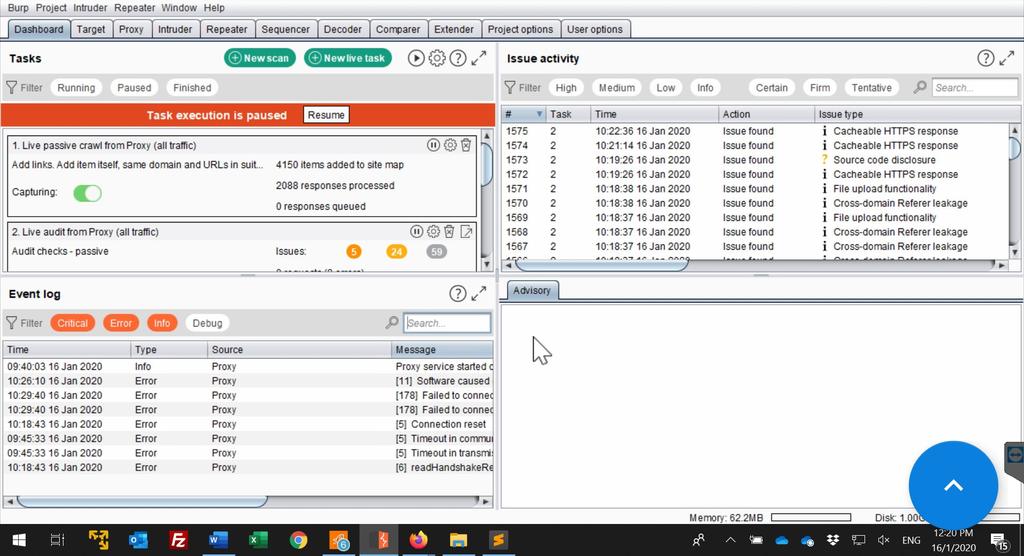Open Microsoft Word from the taskbar
Screen dimensions: 1024x556
pyautogui.click(x=217, y=540)
